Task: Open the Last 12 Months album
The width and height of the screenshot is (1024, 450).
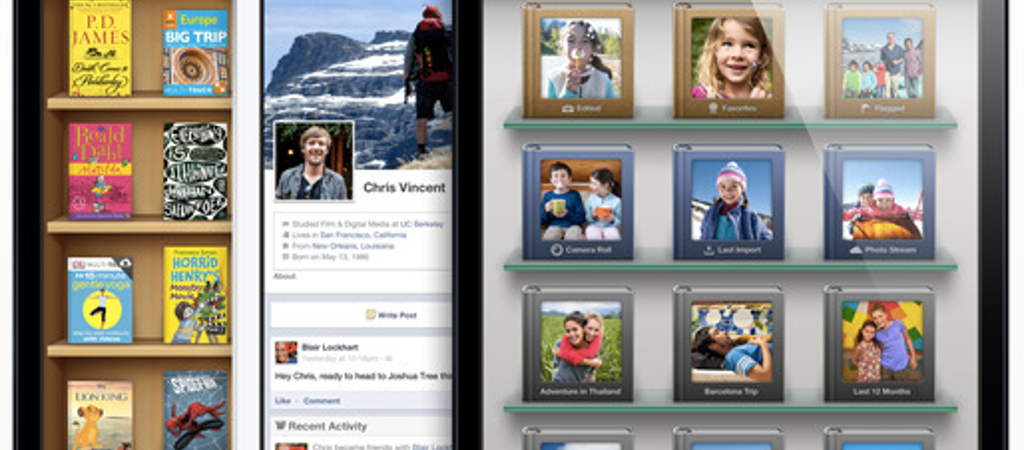Action: click(x=880, y=344)
